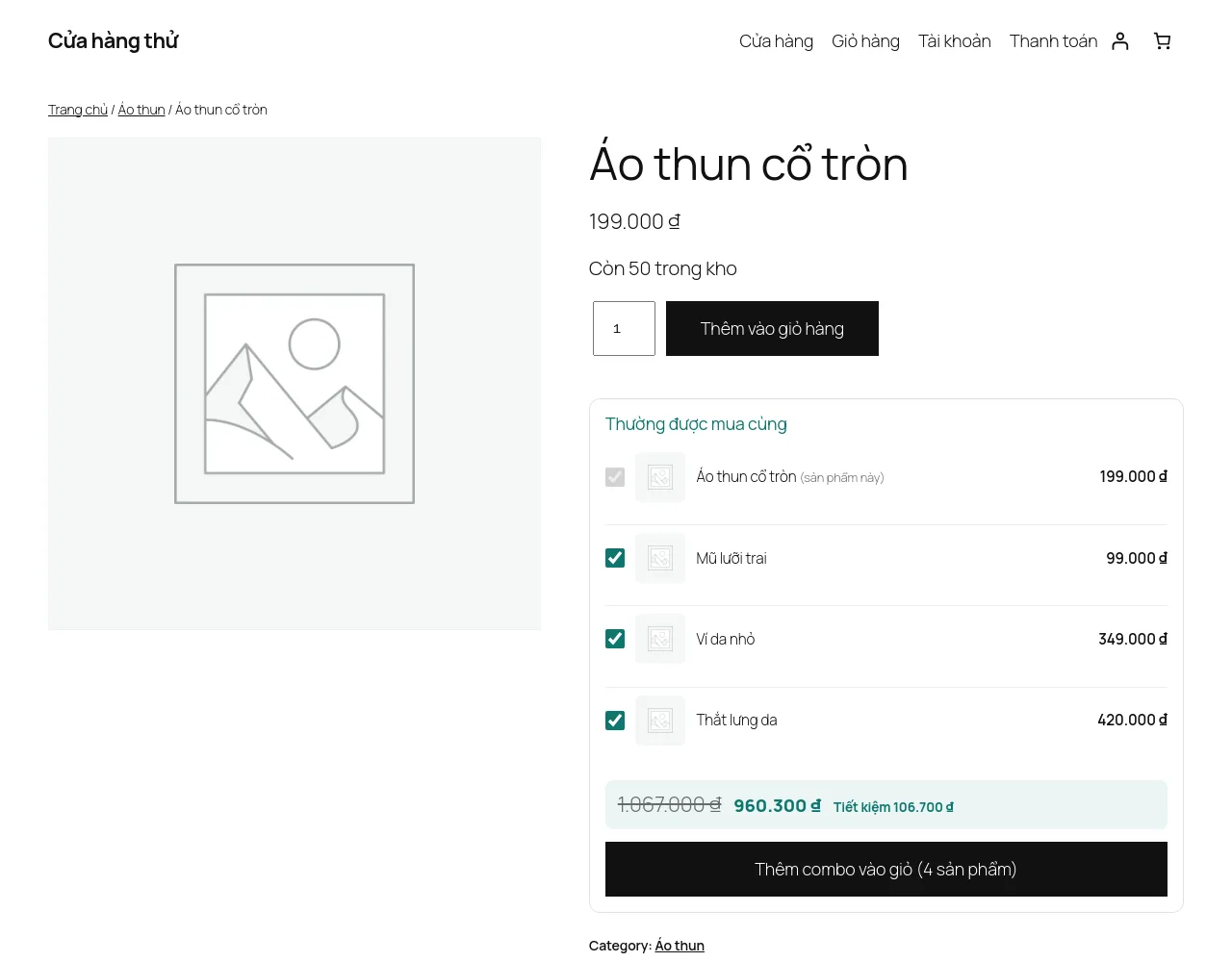Click the Thắt lưng da product name
This screenshot has height=962, width=1232.
pos(737,720)
